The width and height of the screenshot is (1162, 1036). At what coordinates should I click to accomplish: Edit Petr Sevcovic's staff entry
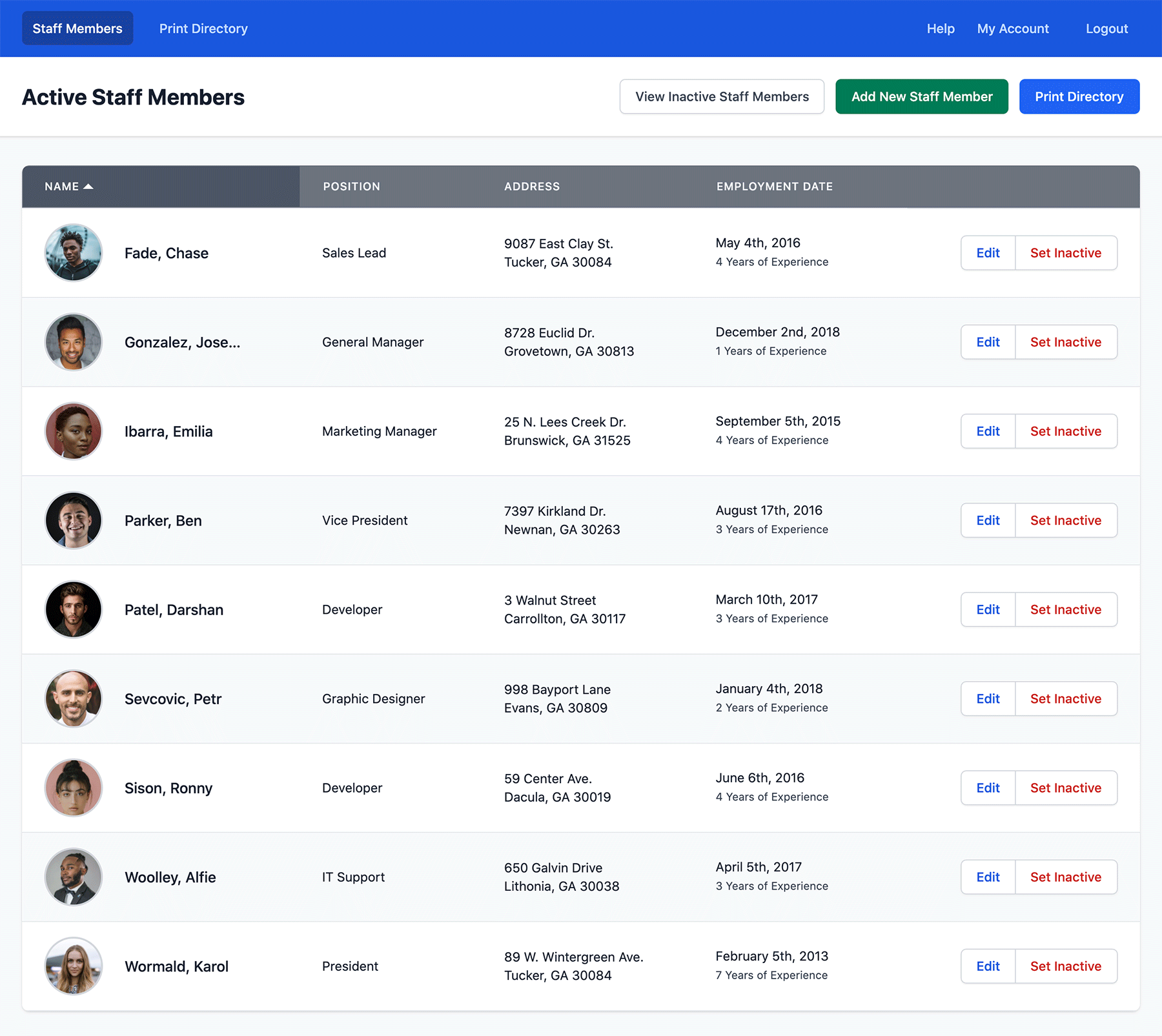pos(987,698)
